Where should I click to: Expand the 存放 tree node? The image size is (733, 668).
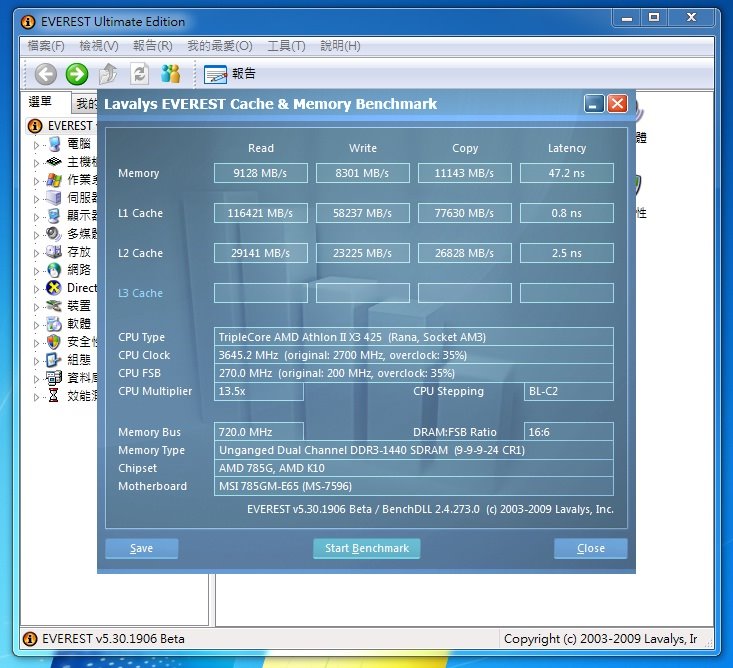coord(36,253)
